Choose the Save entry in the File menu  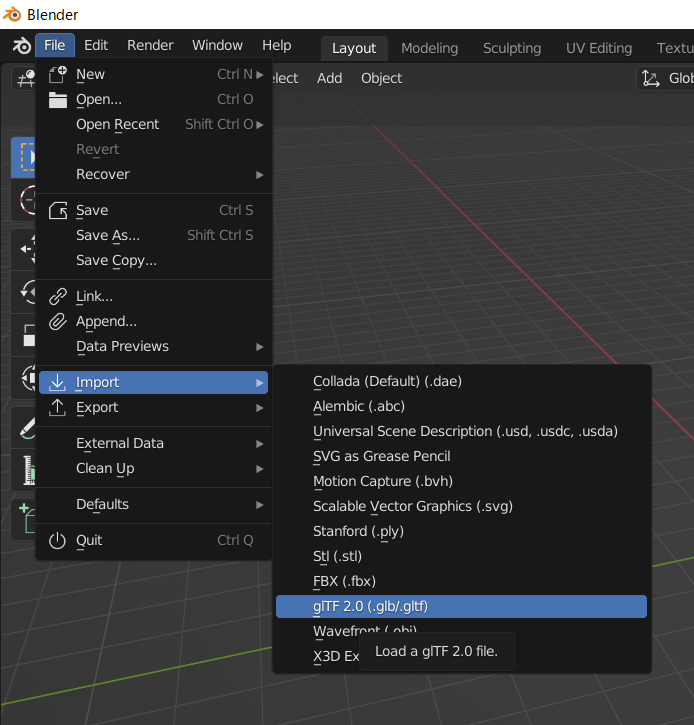[x=154, y=210]
